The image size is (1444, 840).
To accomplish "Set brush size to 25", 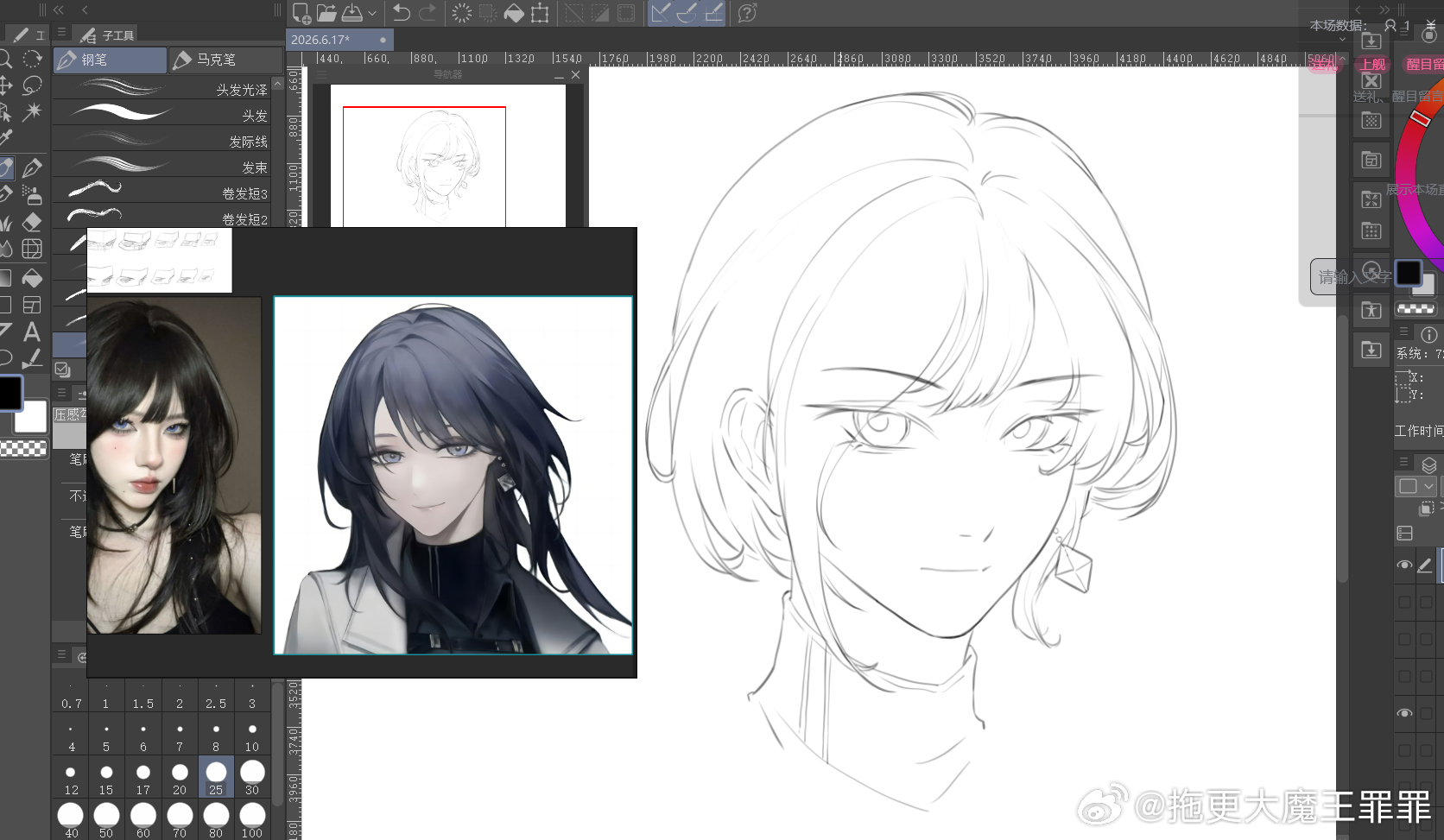I will pyautogui.click(x=216, y=778).
